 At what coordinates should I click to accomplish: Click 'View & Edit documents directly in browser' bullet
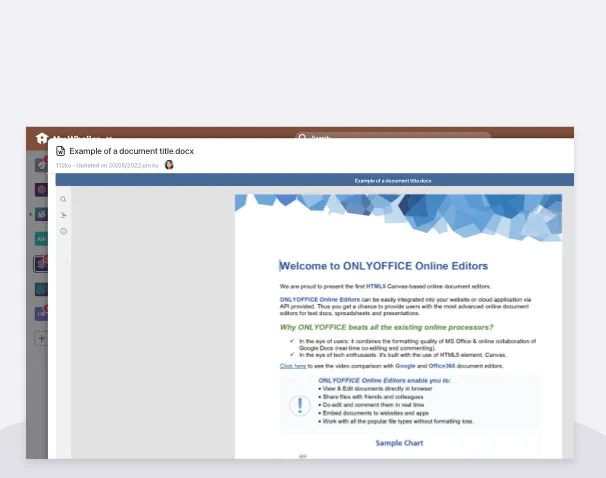(377, 389)
